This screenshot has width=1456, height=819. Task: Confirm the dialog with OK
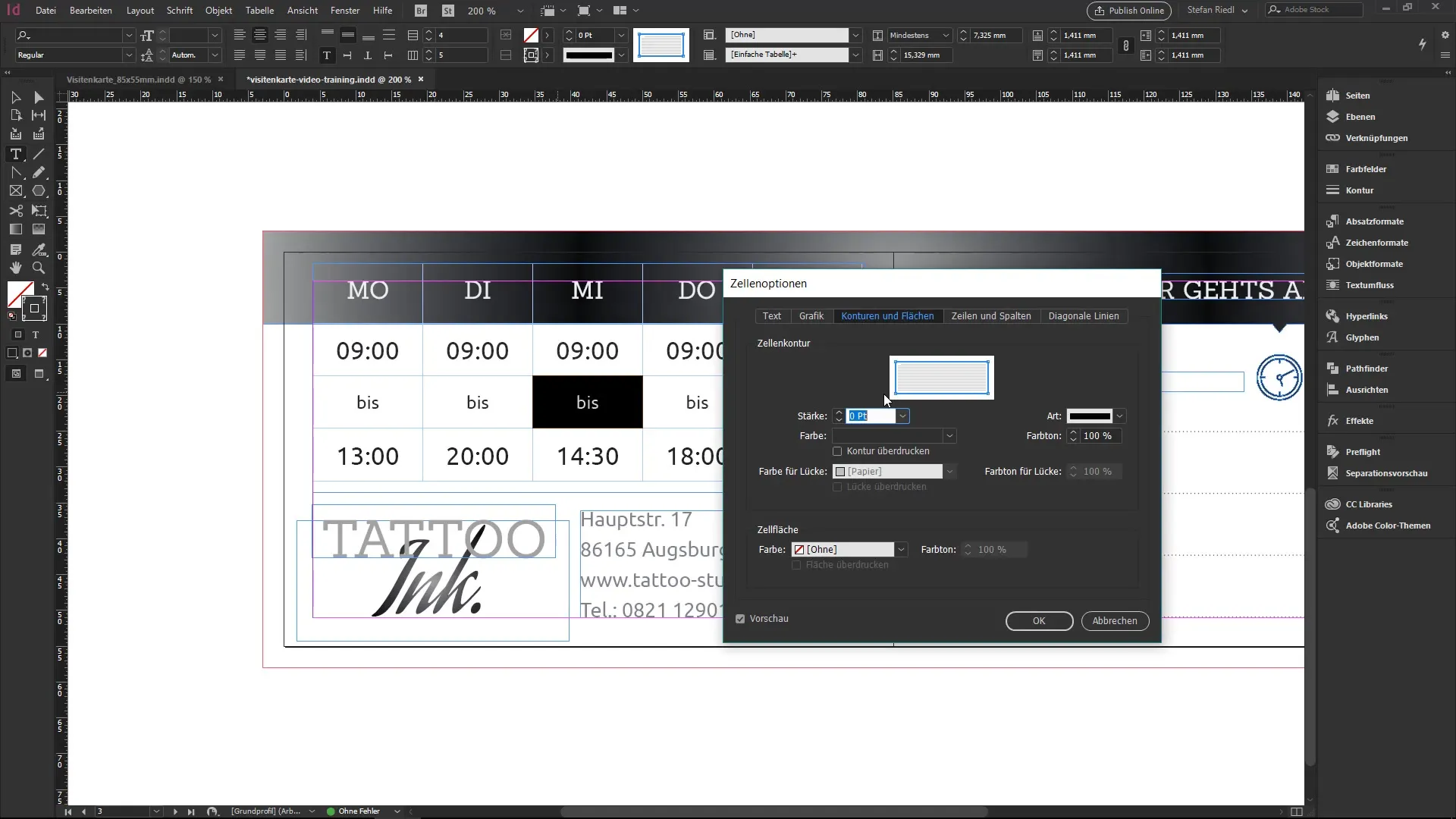click(x=1039, y=621)
